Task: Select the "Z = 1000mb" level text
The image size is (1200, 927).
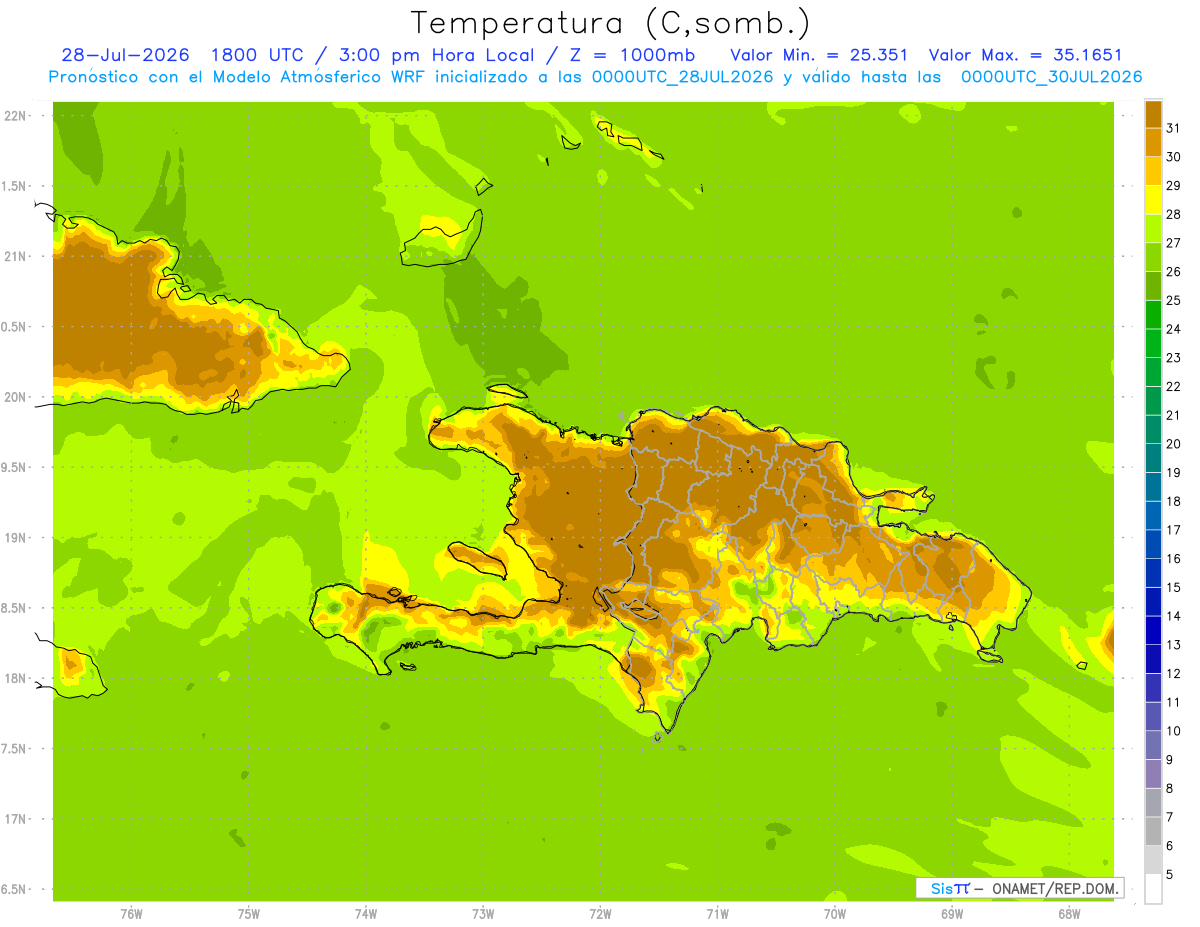Action: (x=633, y=55)
